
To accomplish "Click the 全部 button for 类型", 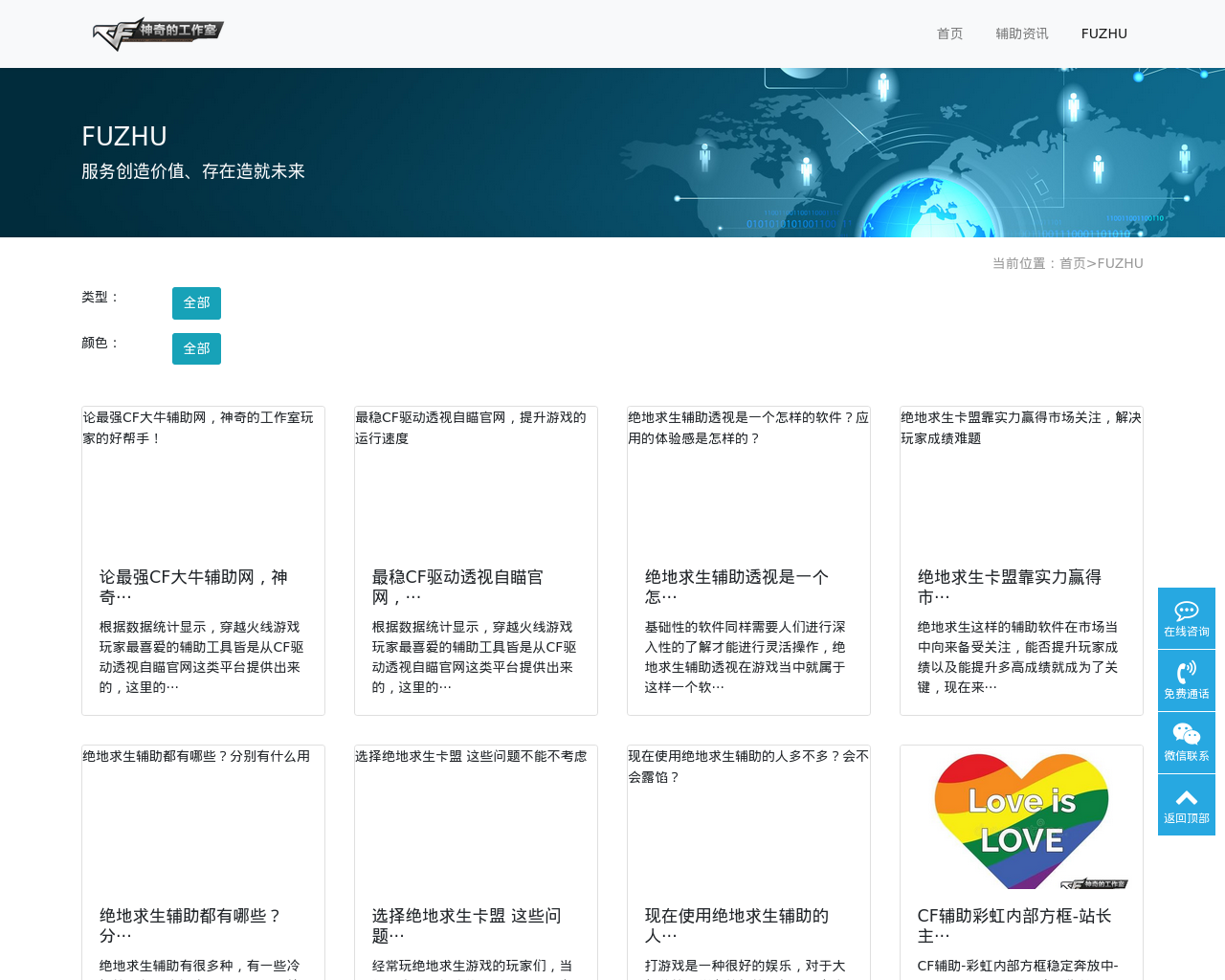I will [x=196, y=302].
